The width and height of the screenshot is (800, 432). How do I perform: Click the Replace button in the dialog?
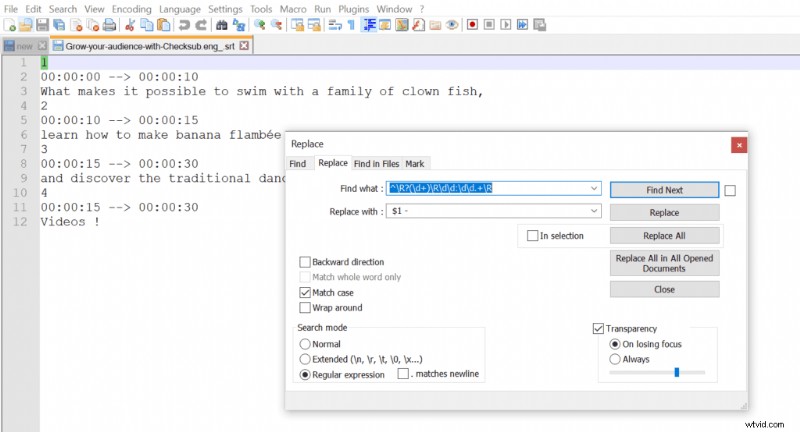(x=664, y=213)
